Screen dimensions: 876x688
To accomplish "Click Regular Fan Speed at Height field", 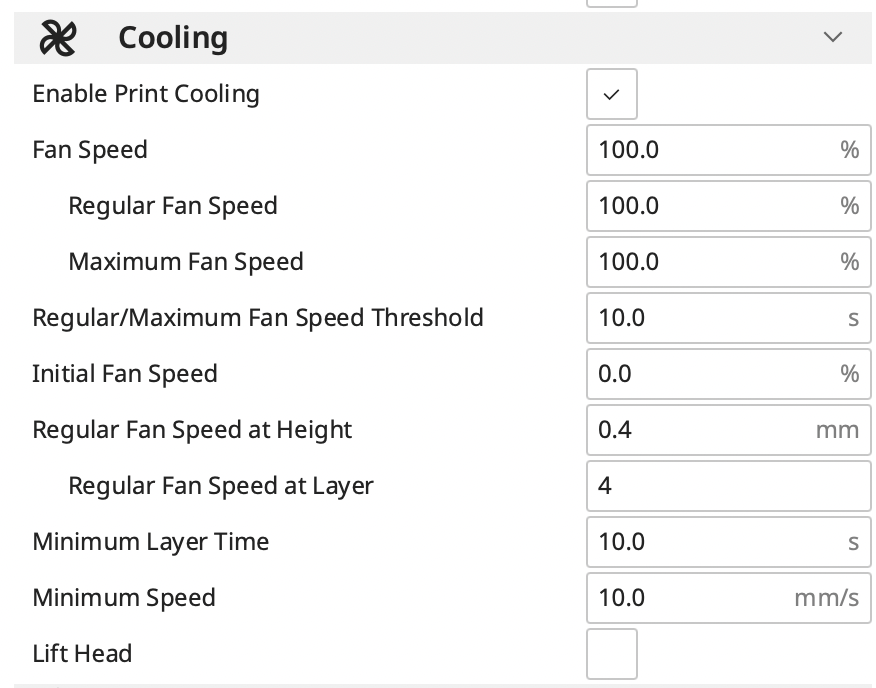I will [729, 430].
